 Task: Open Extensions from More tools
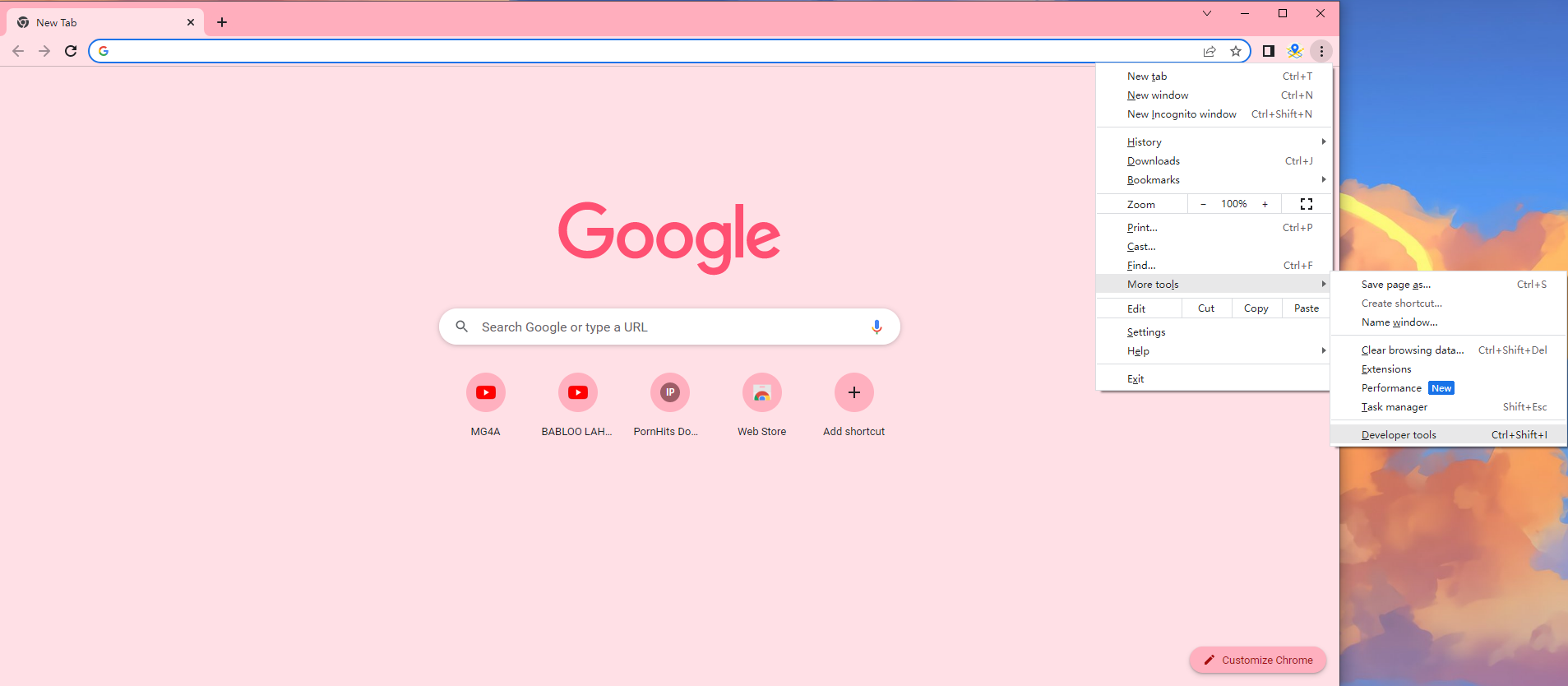(1449, 369)
